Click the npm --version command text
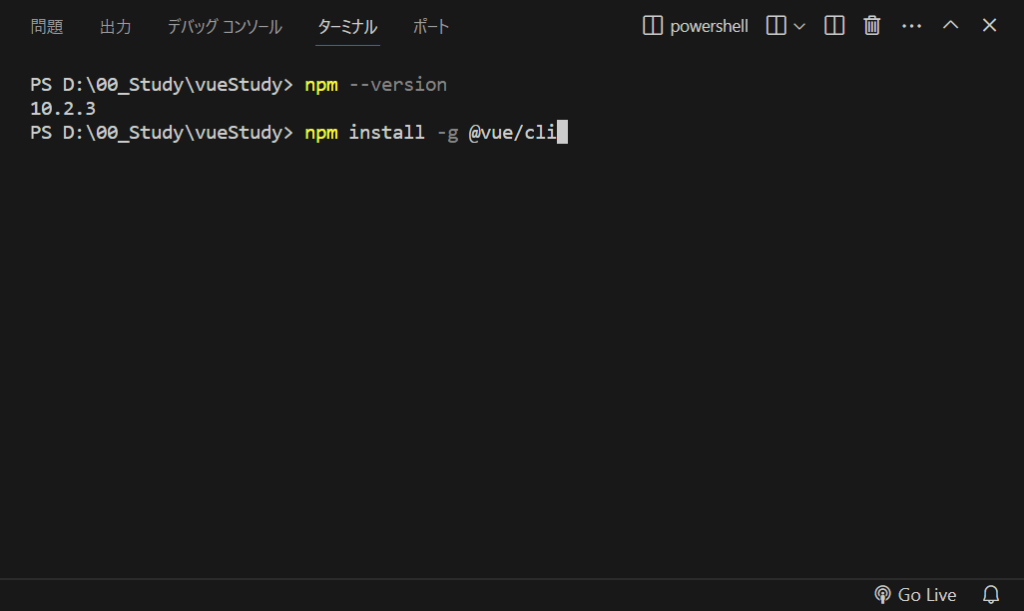Screen dimensions: 1024x611 [375, 85]
